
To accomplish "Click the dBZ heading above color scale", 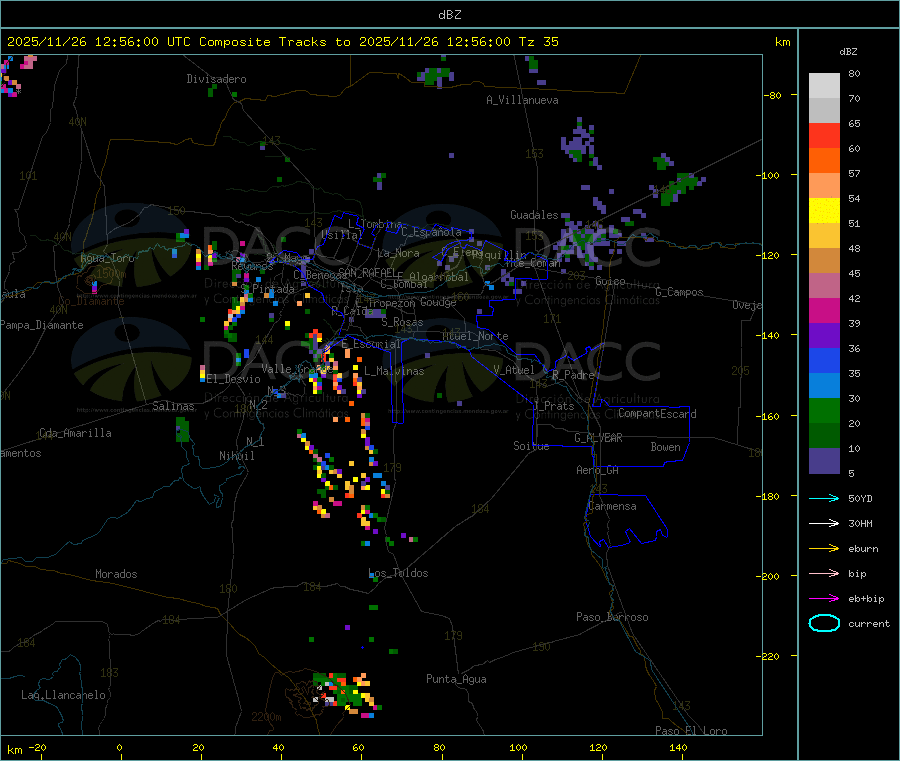I will (848, 52).
